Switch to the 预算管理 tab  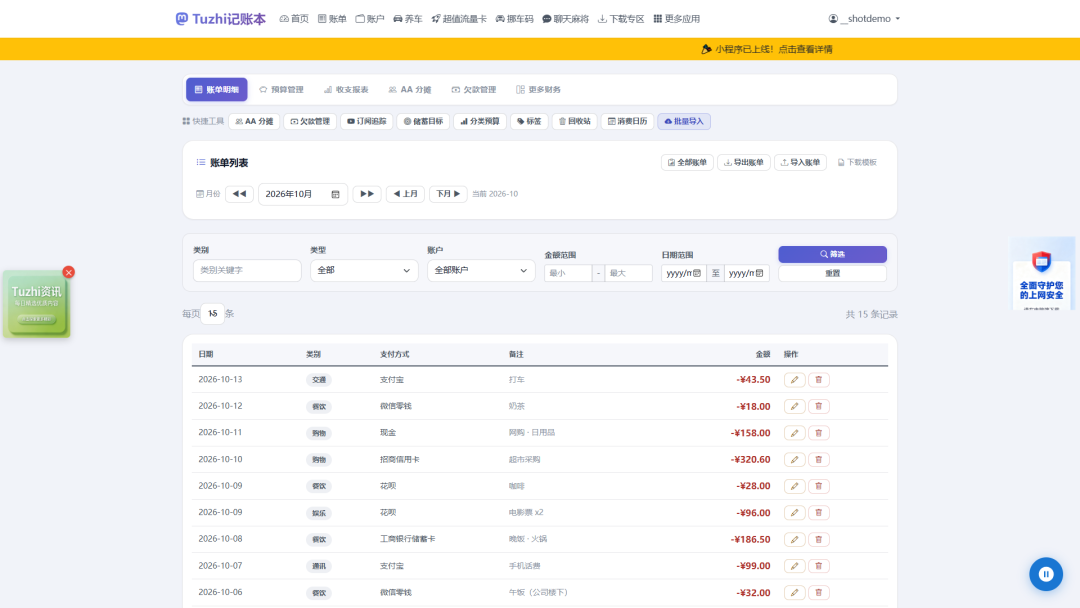[281, 90]
